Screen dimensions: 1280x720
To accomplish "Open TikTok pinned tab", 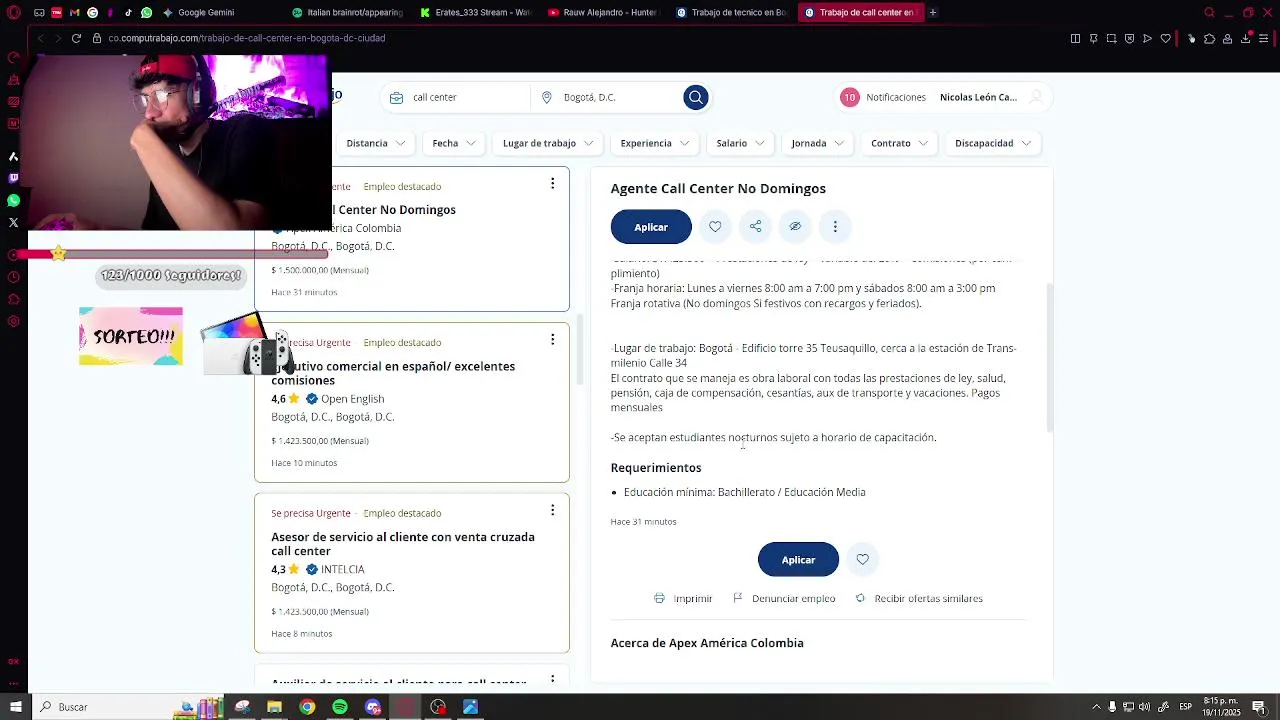I will click(128, 13).
